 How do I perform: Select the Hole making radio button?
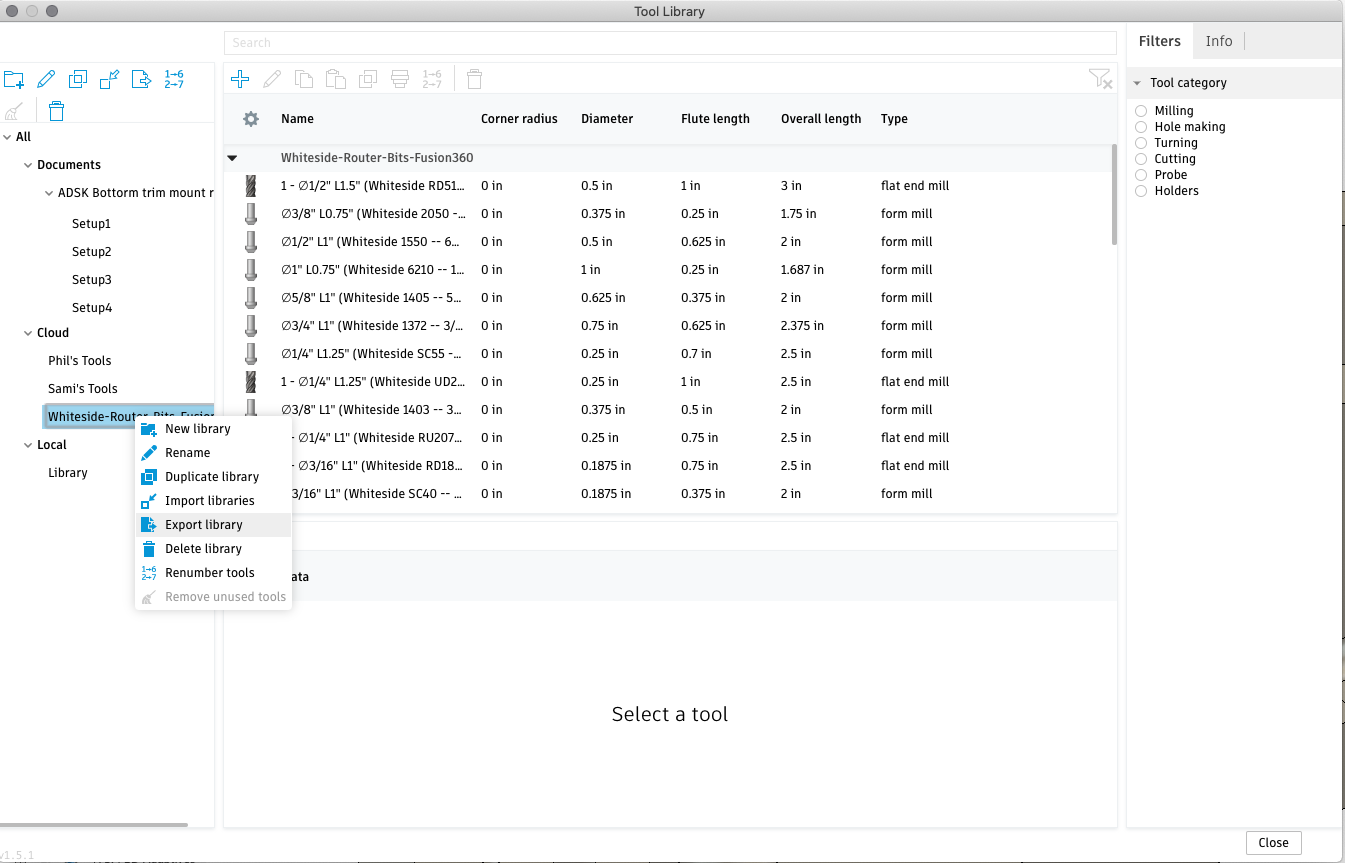point(1141,127)
